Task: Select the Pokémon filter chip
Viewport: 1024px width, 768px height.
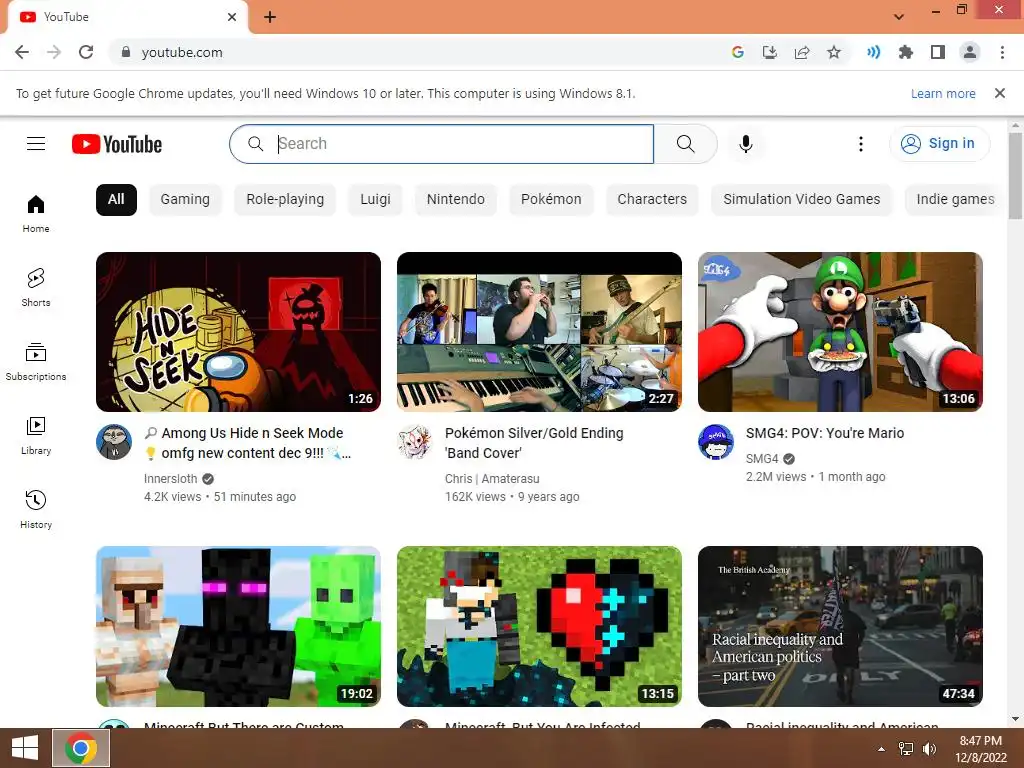Action: [551, 199]
